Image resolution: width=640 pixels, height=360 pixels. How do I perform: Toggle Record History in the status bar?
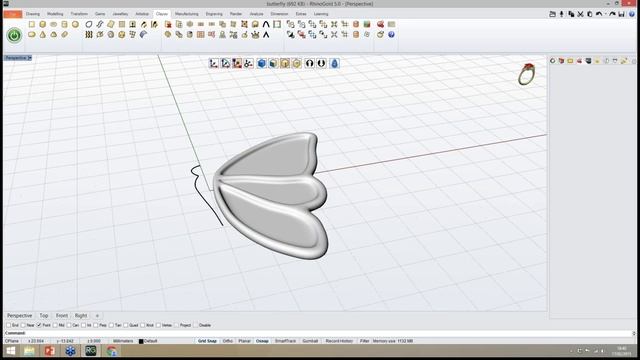(339, 341)
